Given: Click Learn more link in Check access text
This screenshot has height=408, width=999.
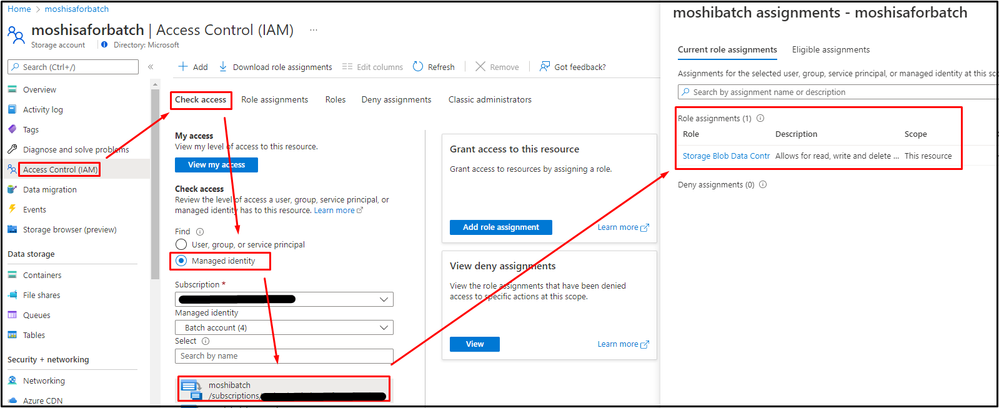Looking at the screenshot, I should (x=338, y=210).
